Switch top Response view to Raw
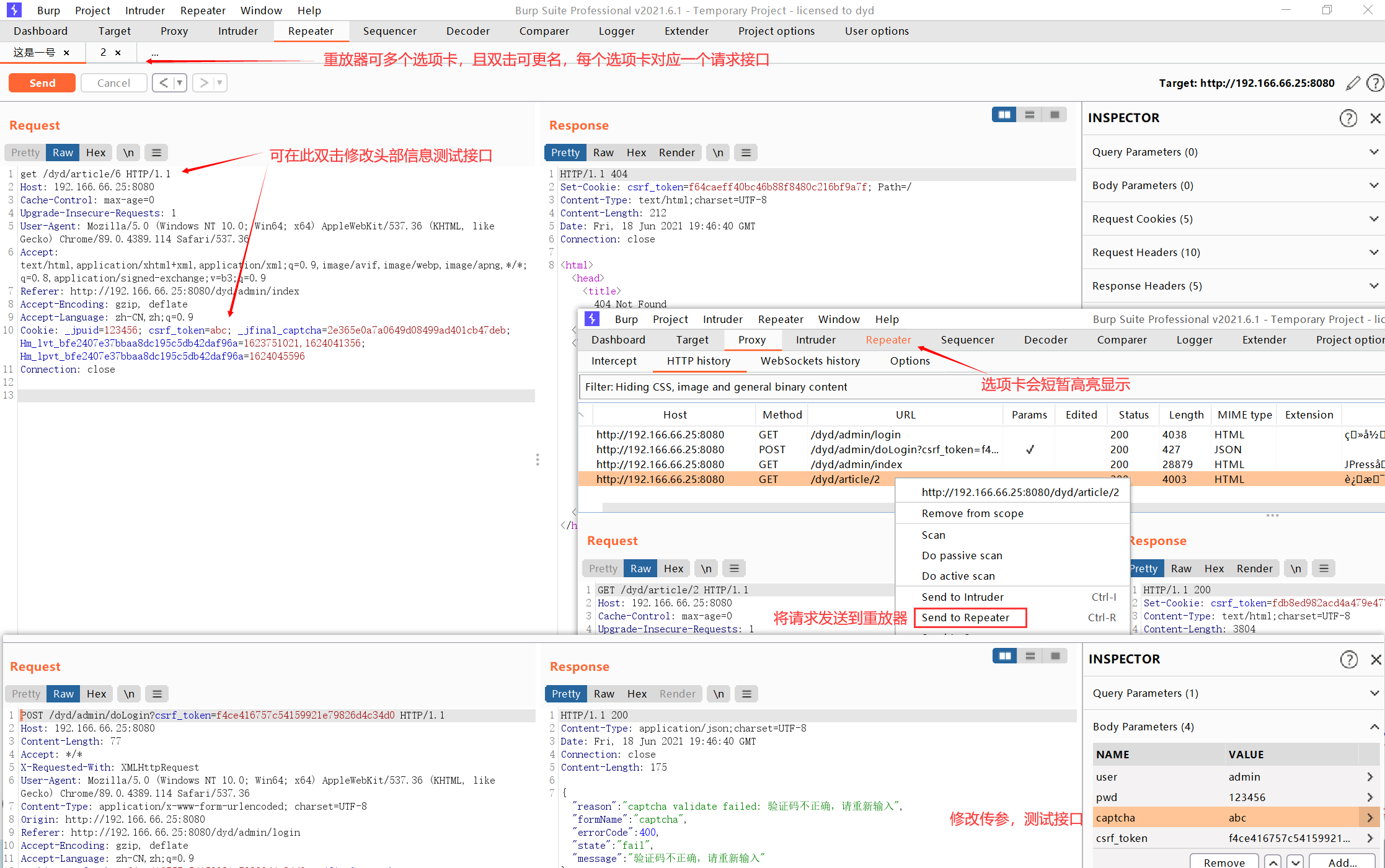1385x868 pixels. coord(603,153)
